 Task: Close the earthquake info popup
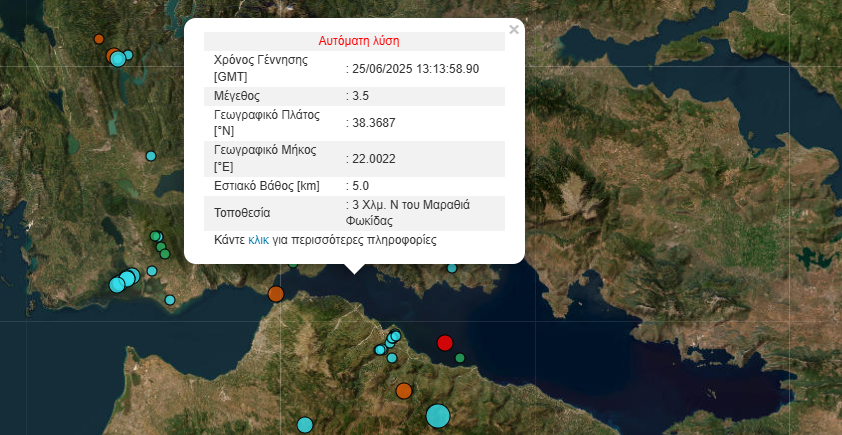tap(514, 30)
